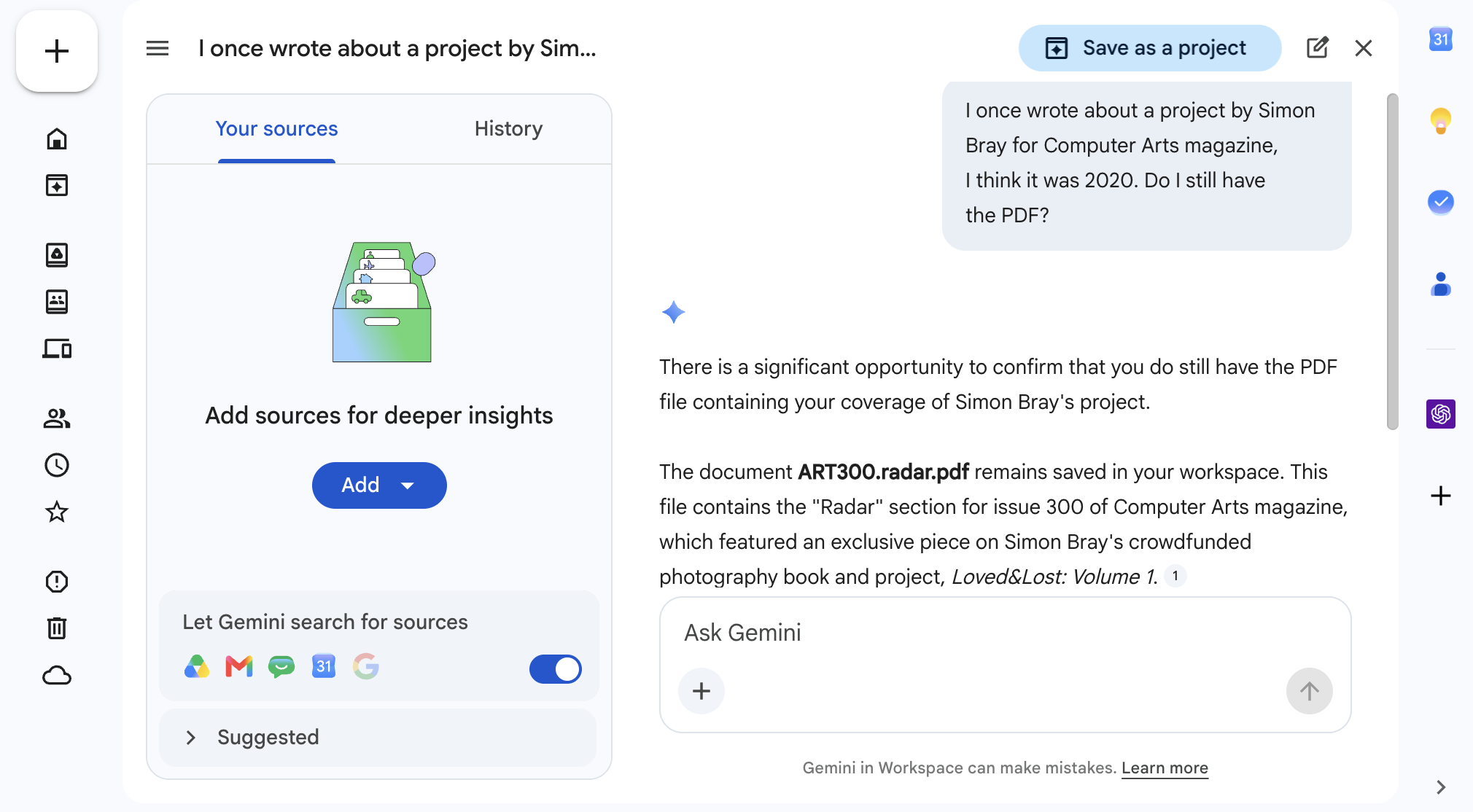Open the purple ChatGPT add-on icon

coord(1441,414)
